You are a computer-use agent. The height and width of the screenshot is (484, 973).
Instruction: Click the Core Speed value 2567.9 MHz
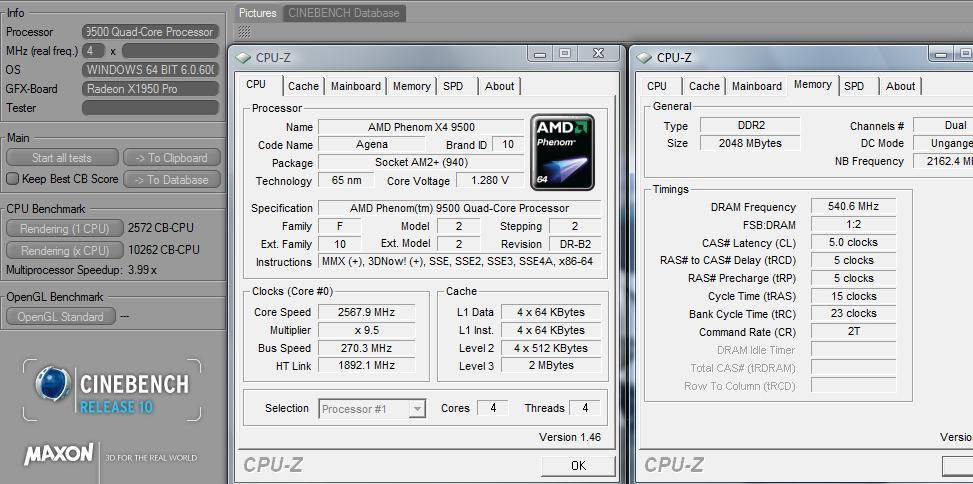tap(366, 312)
